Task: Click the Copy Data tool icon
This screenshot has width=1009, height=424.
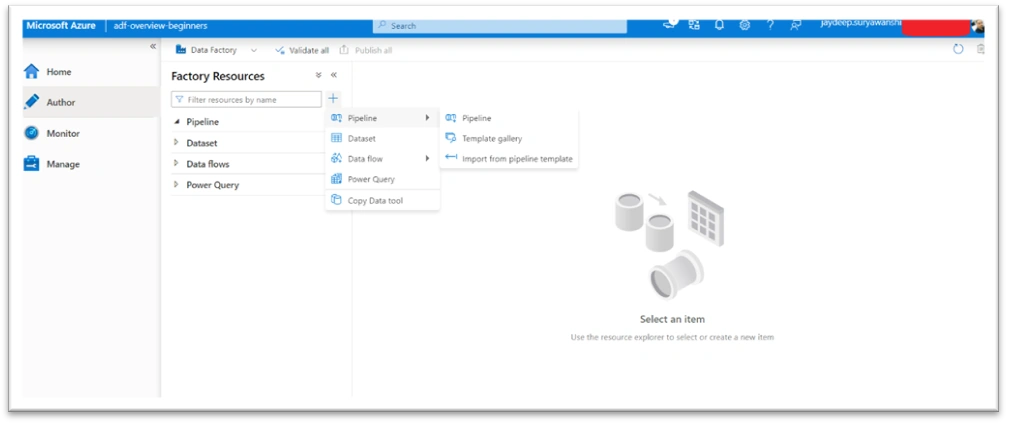Action: pos(336,200)
